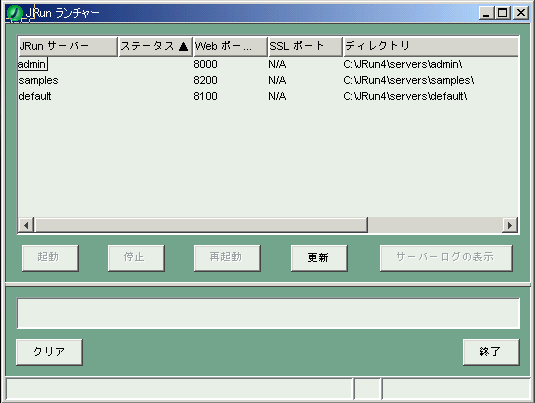Viewport: 535px width, 403px height.
Task: Click the horizontal scrollbar left arrow
Action: [26, 225]
